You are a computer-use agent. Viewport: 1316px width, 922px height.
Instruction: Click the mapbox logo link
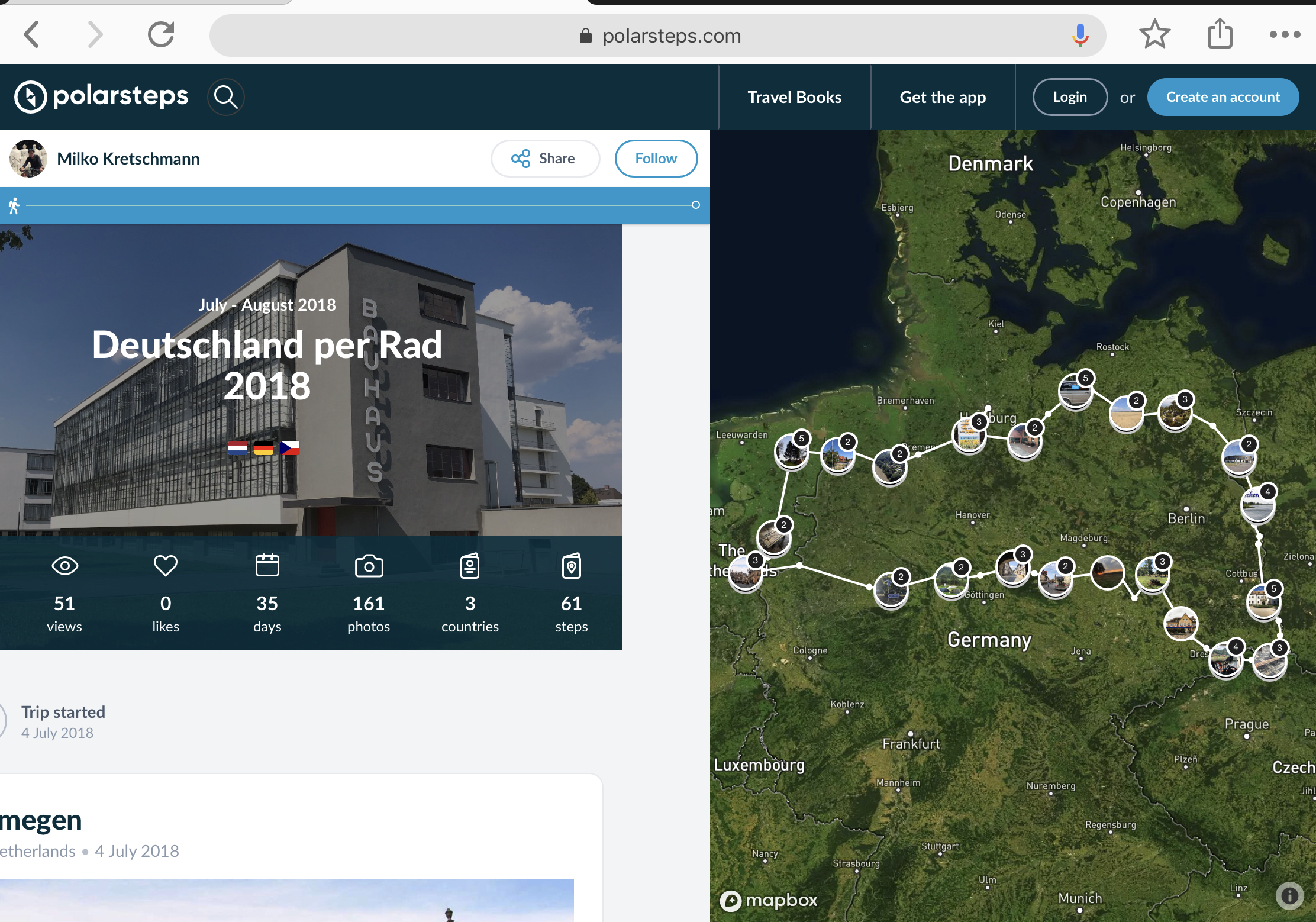coord(769,901)
